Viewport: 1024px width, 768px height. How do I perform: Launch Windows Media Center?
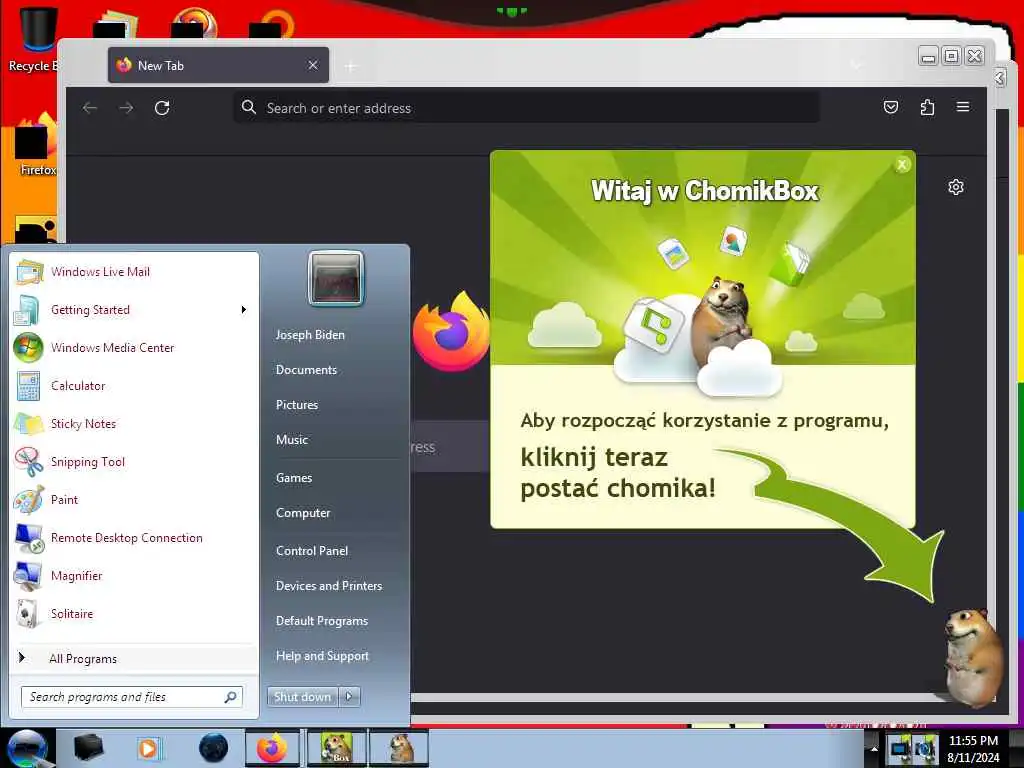point(134,347)
